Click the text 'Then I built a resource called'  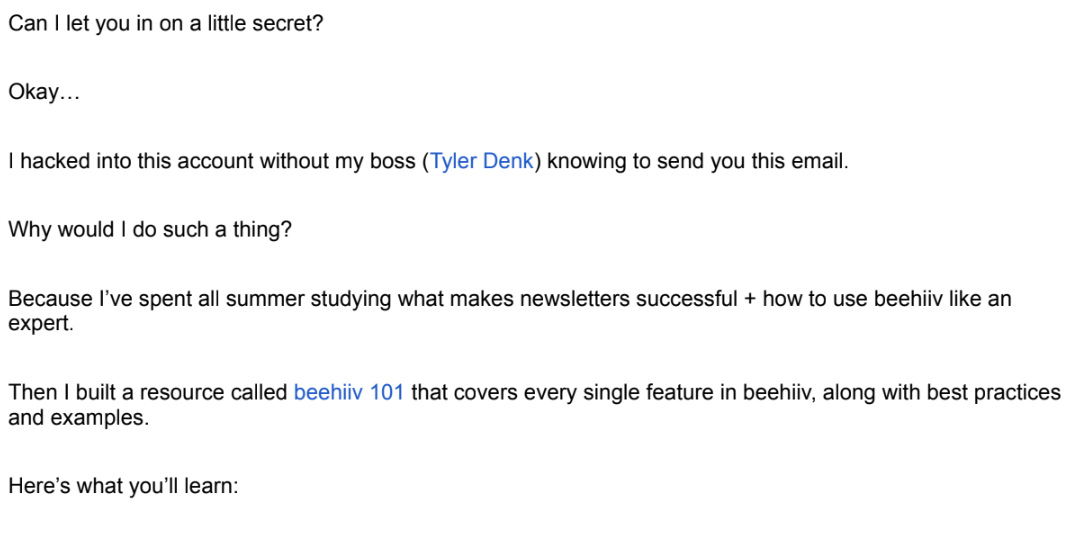[x=148, y=392]
